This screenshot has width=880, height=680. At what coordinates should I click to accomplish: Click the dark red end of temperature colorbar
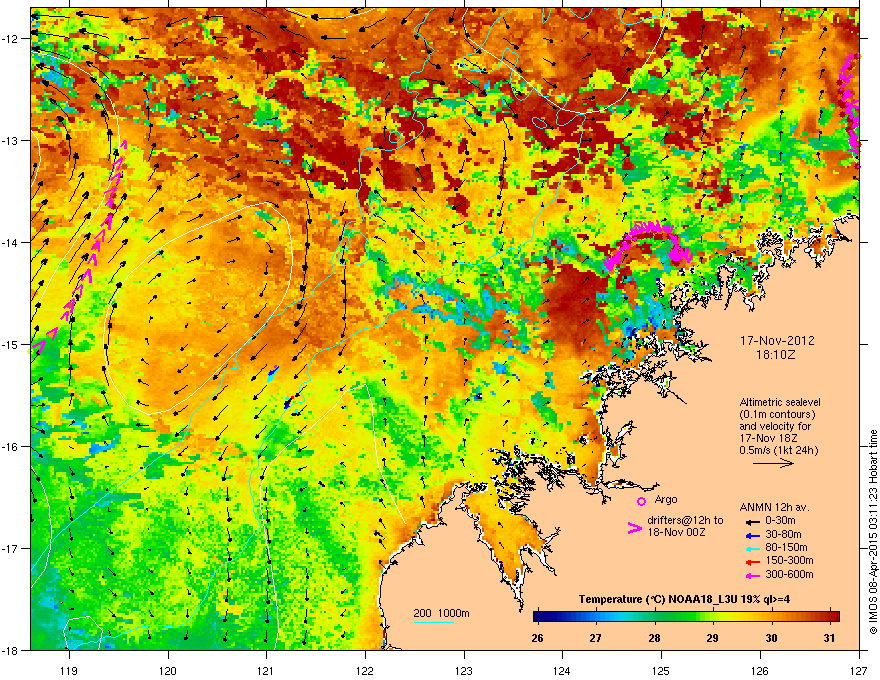pyautogui.click(x=833, y=617)
